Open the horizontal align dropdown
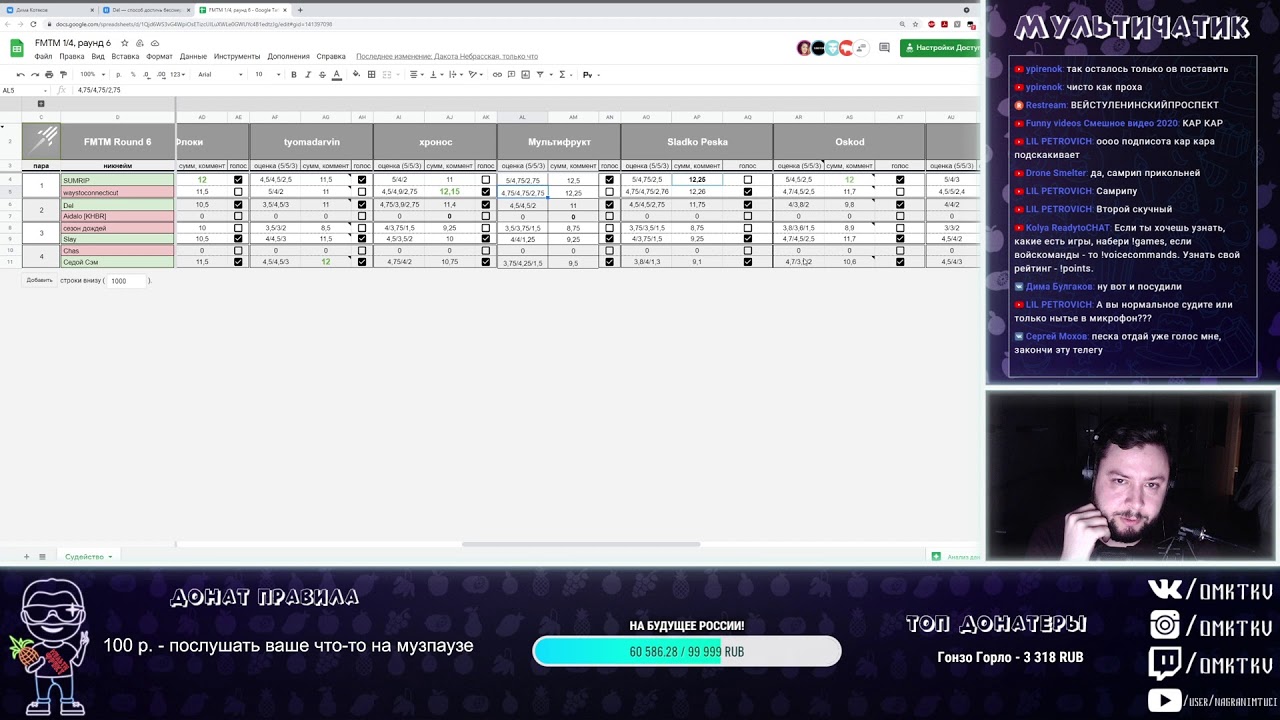The image size is (1280, 720). pyautogui.click(x=416, y=74)
